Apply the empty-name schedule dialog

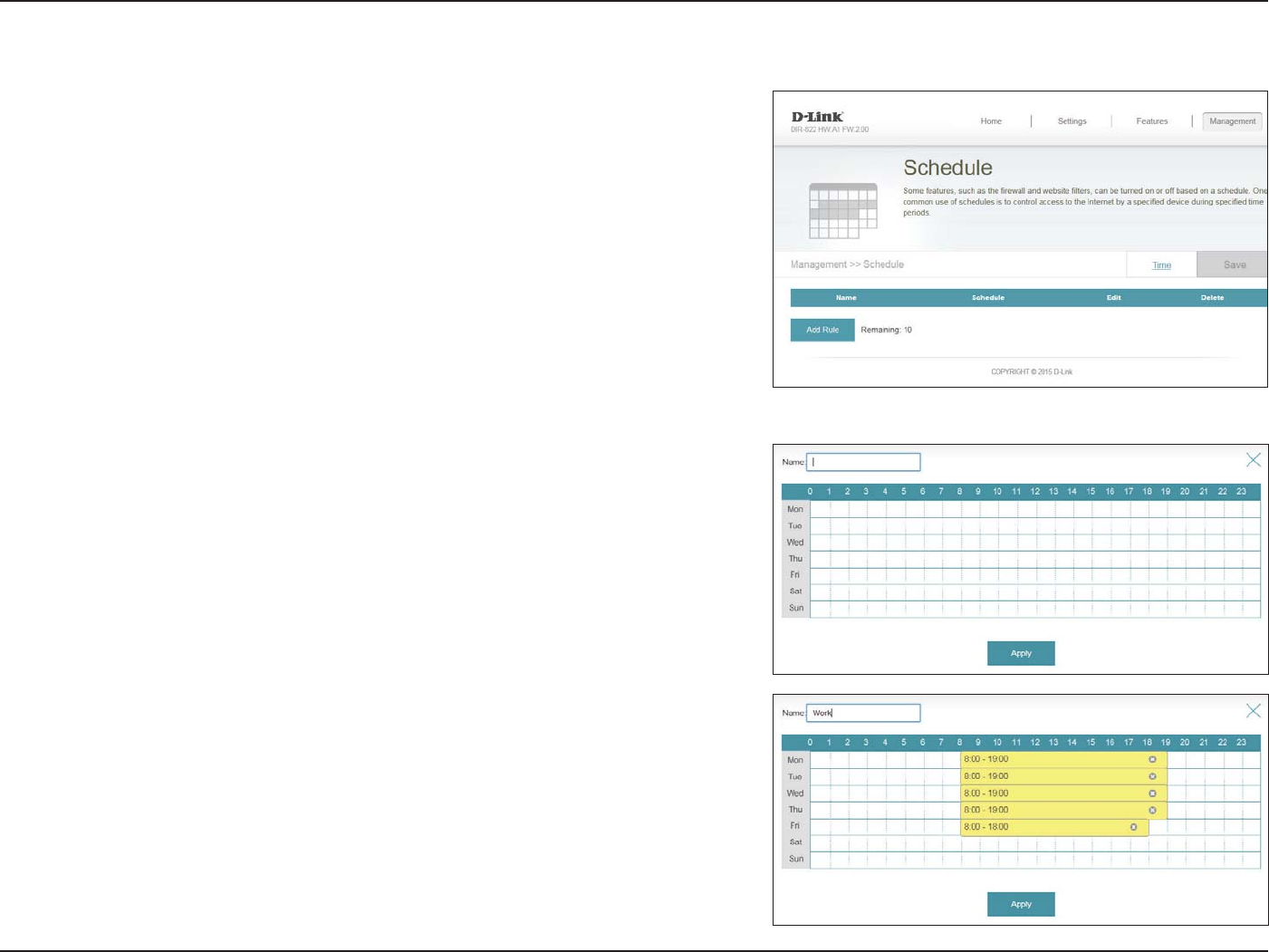click(1021, 653)
